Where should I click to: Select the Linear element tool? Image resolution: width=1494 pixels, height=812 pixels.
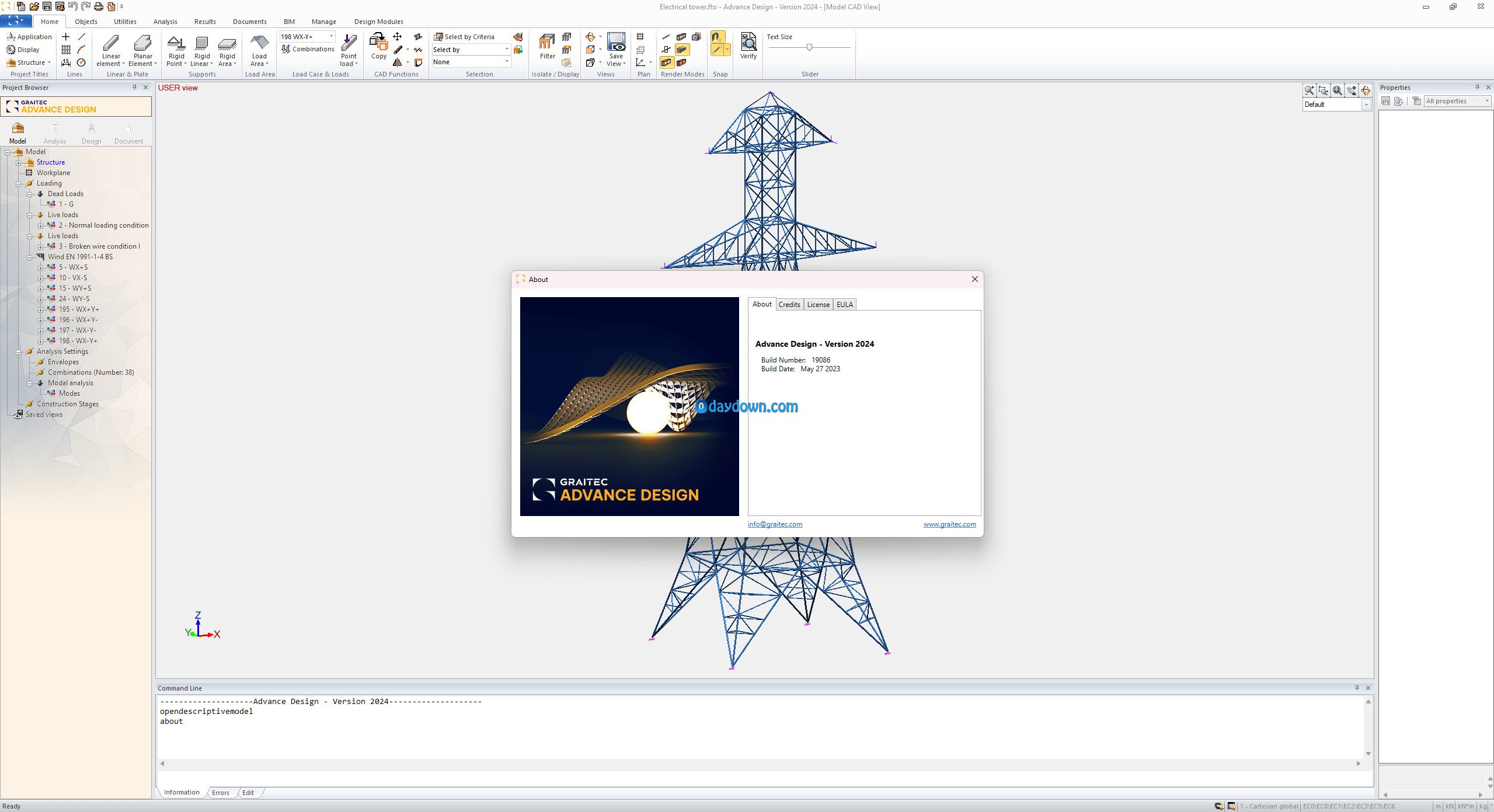click(110, 50)
